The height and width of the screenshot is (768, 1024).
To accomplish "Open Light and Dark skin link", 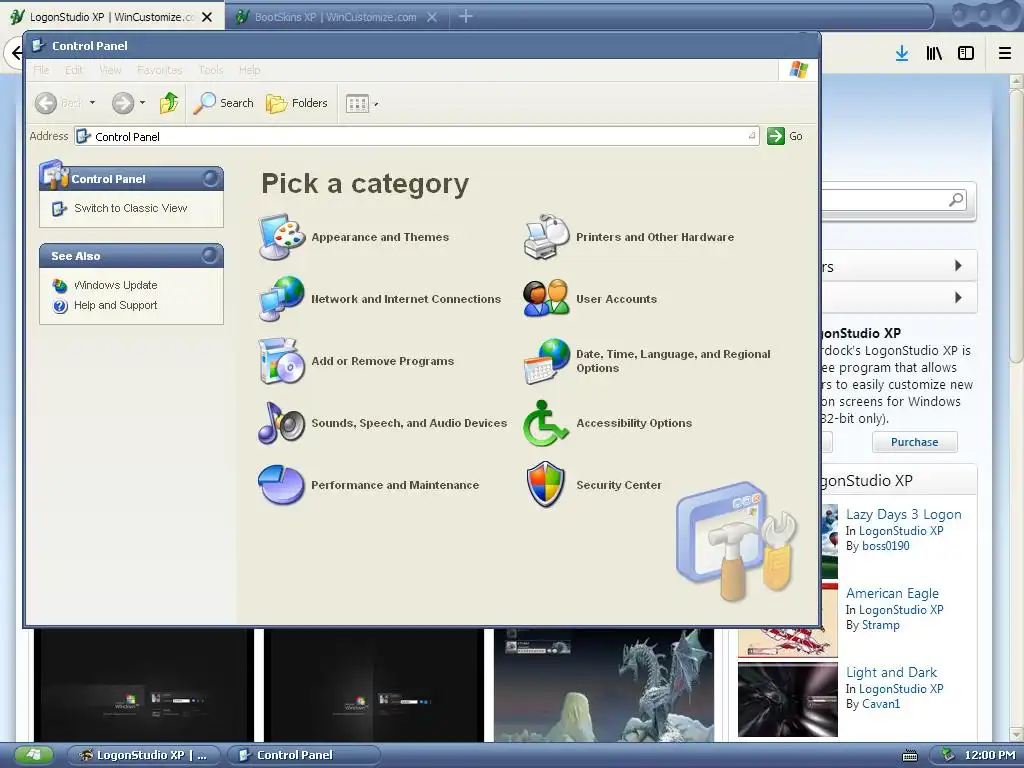I will coord(891,672).
